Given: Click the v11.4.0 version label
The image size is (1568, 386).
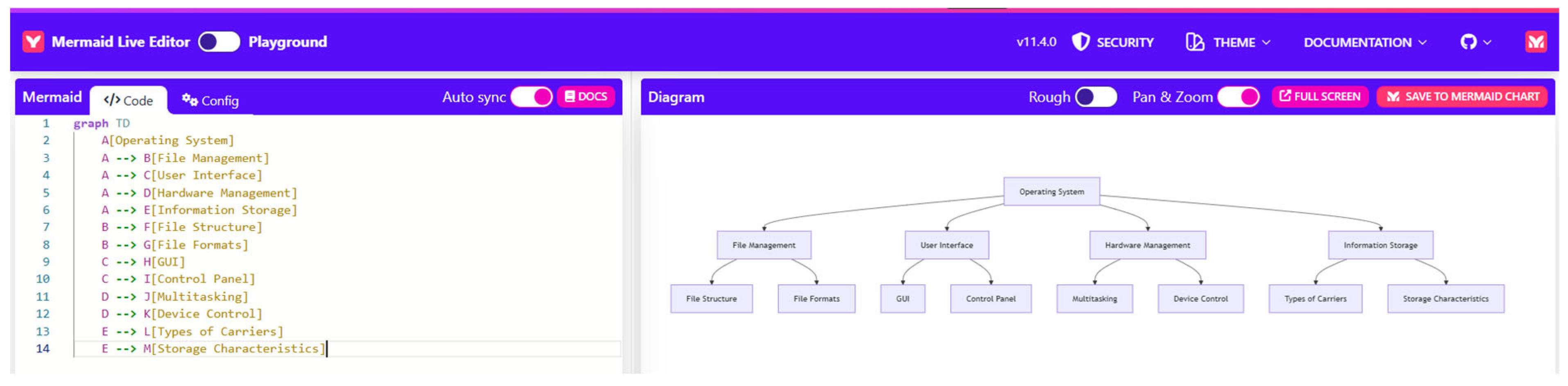Looking at the screenshot, I should pyautogui.click(x=1036, y=42).
